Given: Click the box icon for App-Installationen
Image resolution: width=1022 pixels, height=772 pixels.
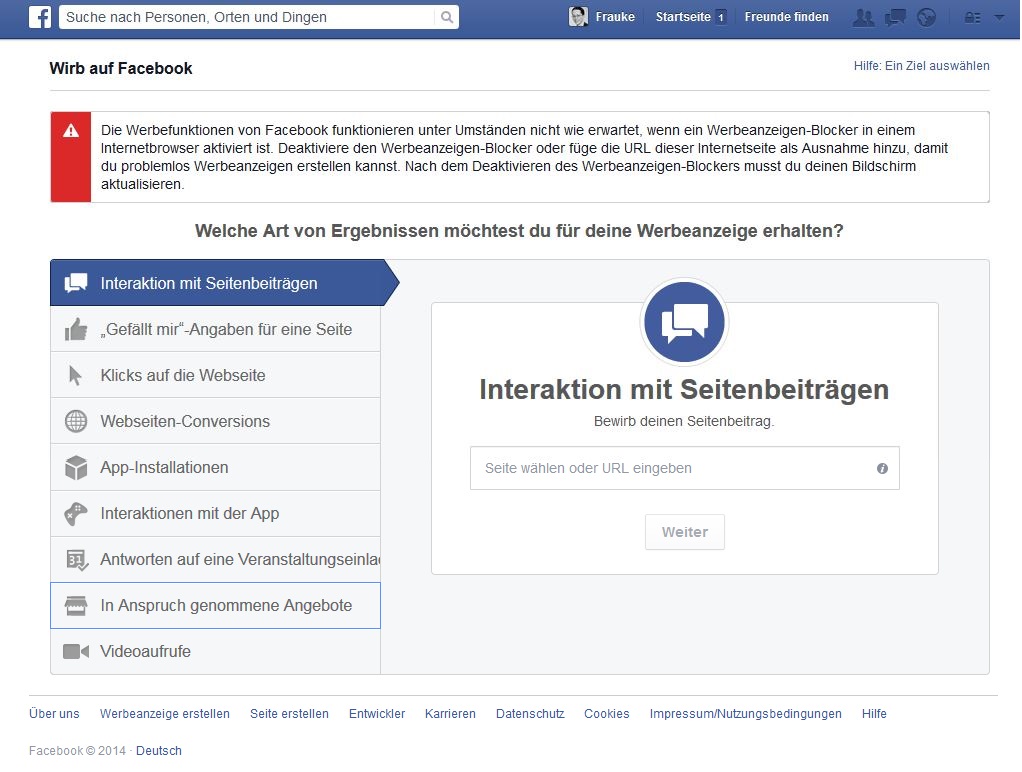Looking at the screenshot, I should (x=76, y=468).
